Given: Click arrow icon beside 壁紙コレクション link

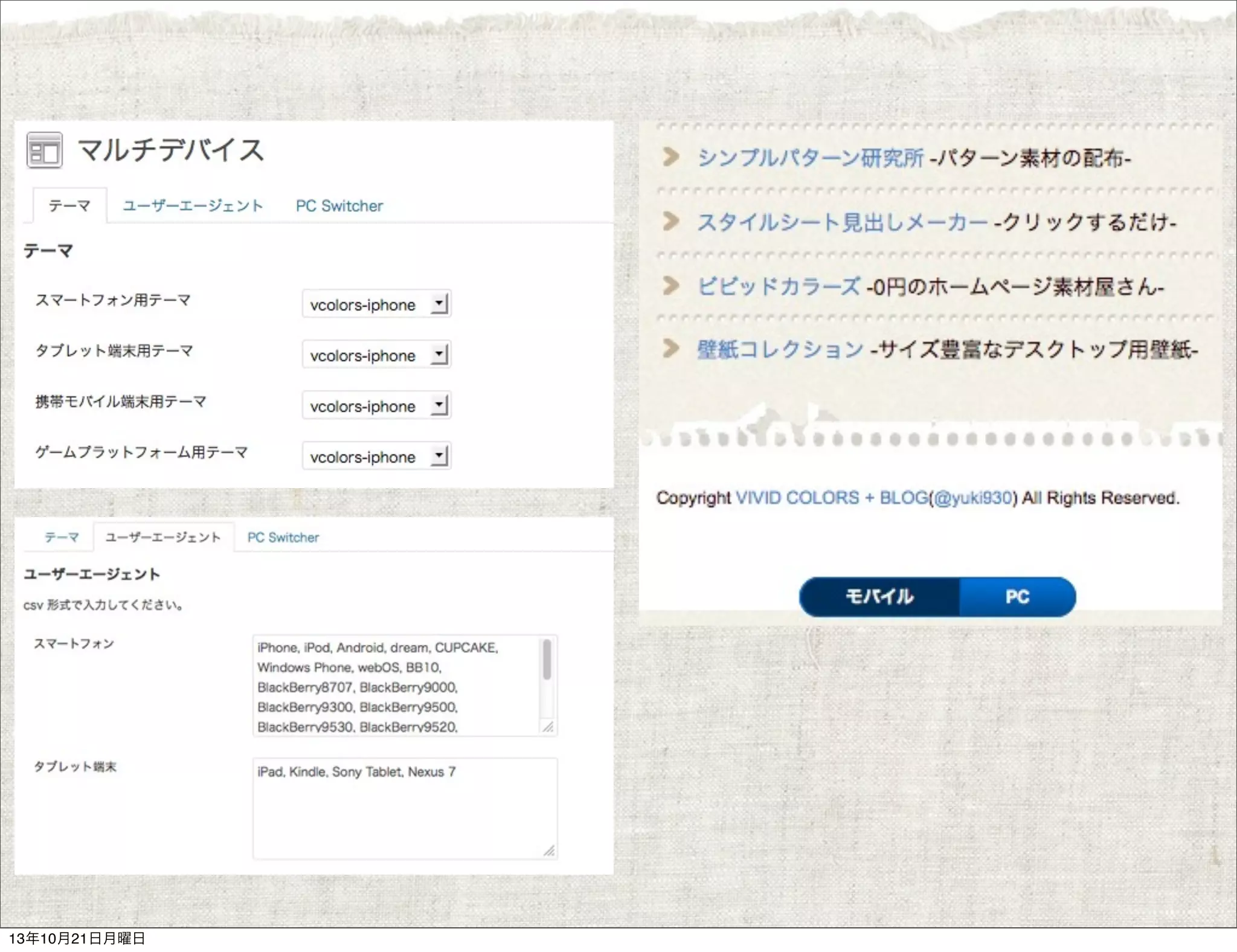Looking at the screenshot, I should 670,349.
